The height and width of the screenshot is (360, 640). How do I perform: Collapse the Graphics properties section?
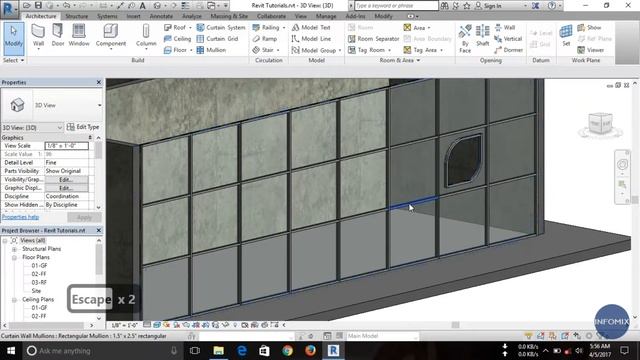(x=90, y=138)
